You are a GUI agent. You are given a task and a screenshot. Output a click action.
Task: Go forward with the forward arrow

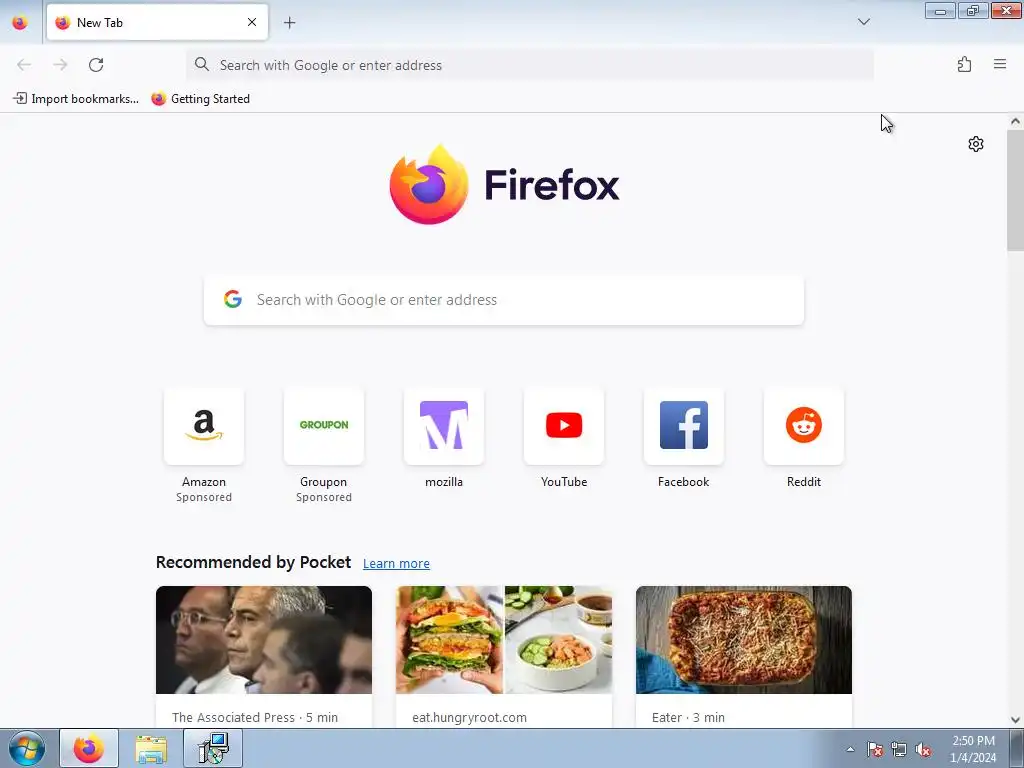pyautogui.click(x=60, y=65)
